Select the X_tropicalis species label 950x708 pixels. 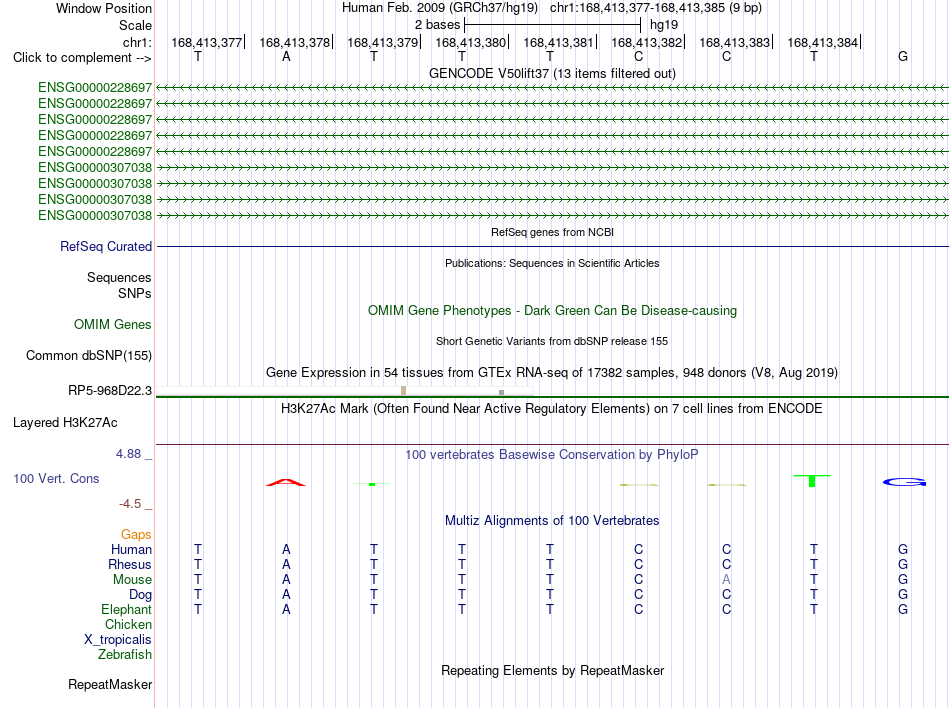[x=118, y=640]
